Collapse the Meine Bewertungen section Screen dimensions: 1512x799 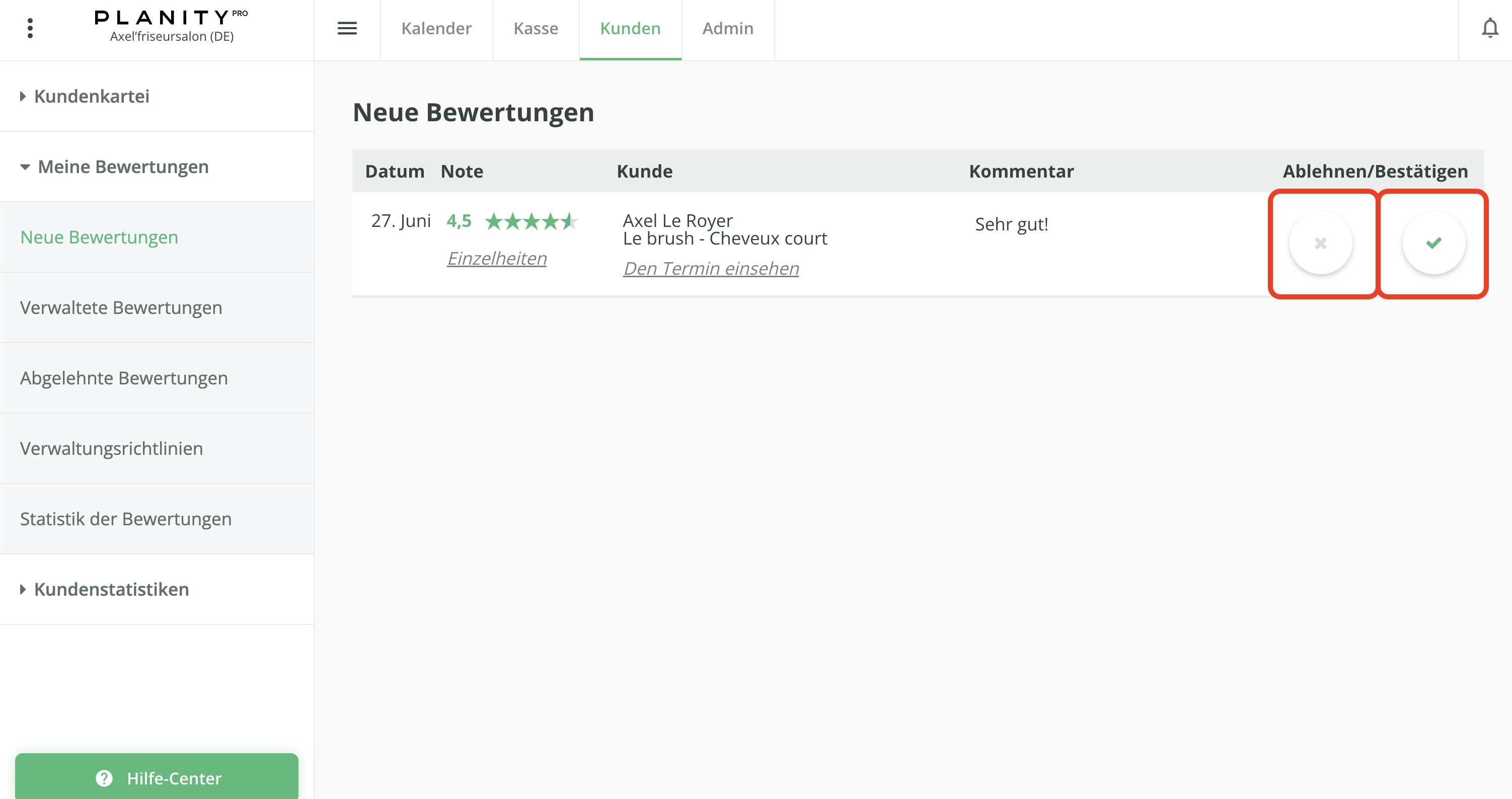(x=123, y=167)
